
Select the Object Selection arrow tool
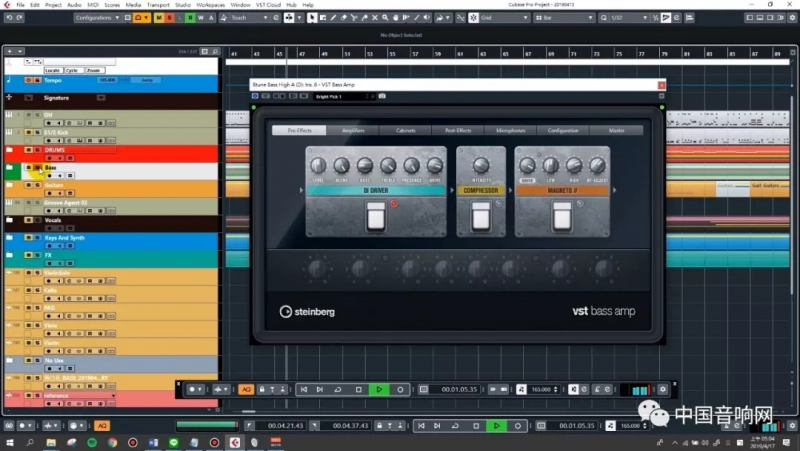pos(312,18)
